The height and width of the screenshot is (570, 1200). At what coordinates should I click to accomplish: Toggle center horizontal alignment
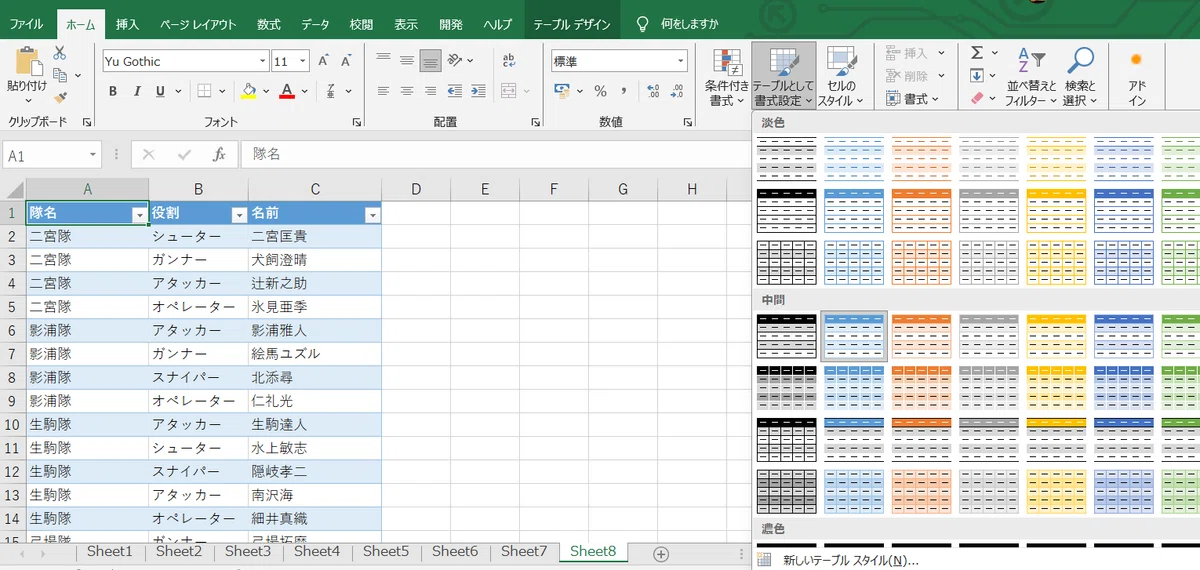[x=406, y=91]
